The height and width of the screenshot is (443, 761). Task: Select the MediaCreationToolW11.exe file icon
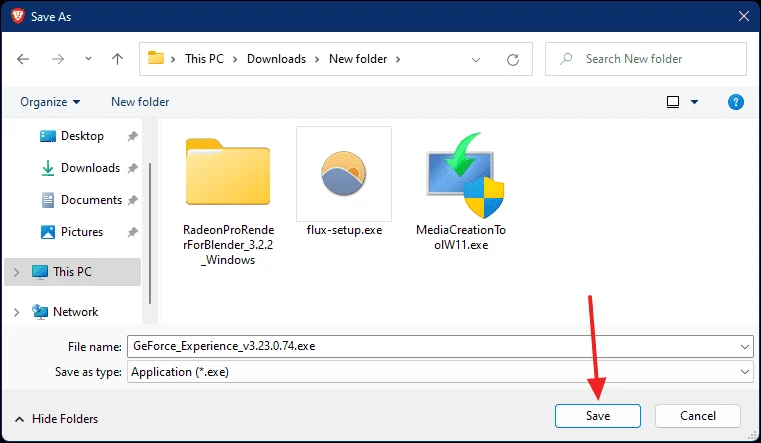pyautogui.click(x=464, y=176)
